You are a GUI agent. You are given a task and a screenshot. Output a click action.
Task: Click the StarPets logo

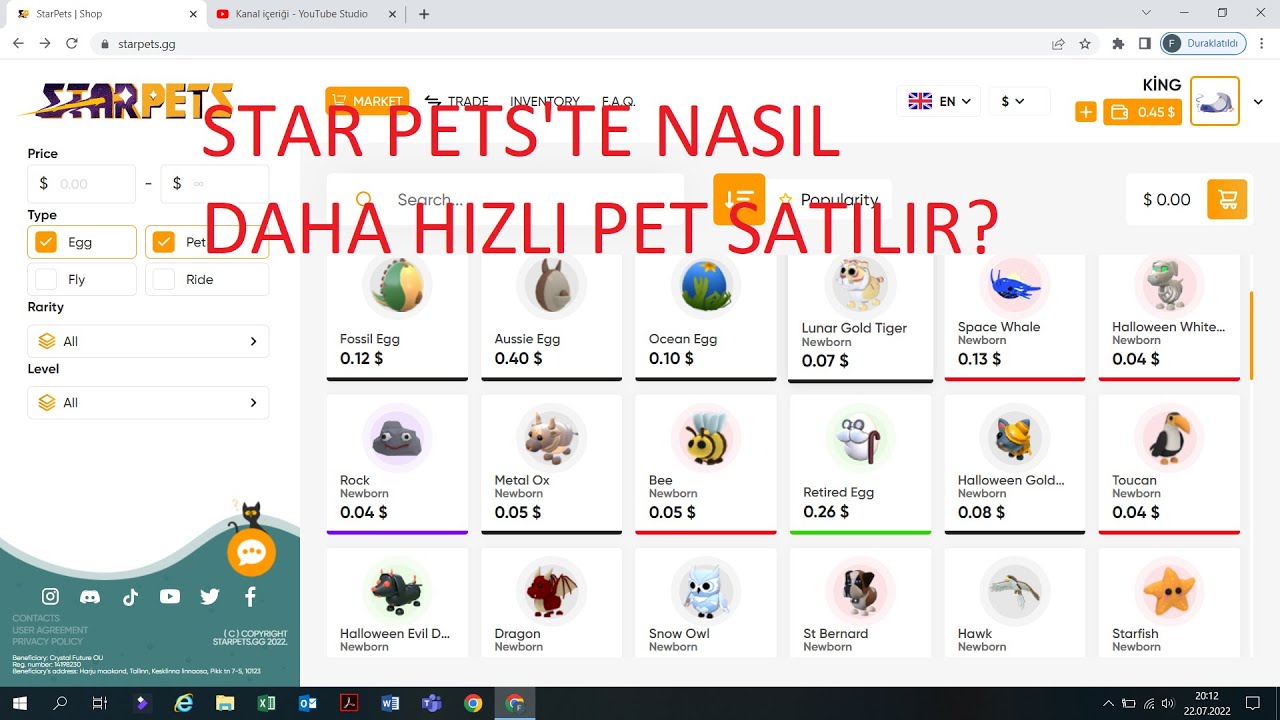126,101
